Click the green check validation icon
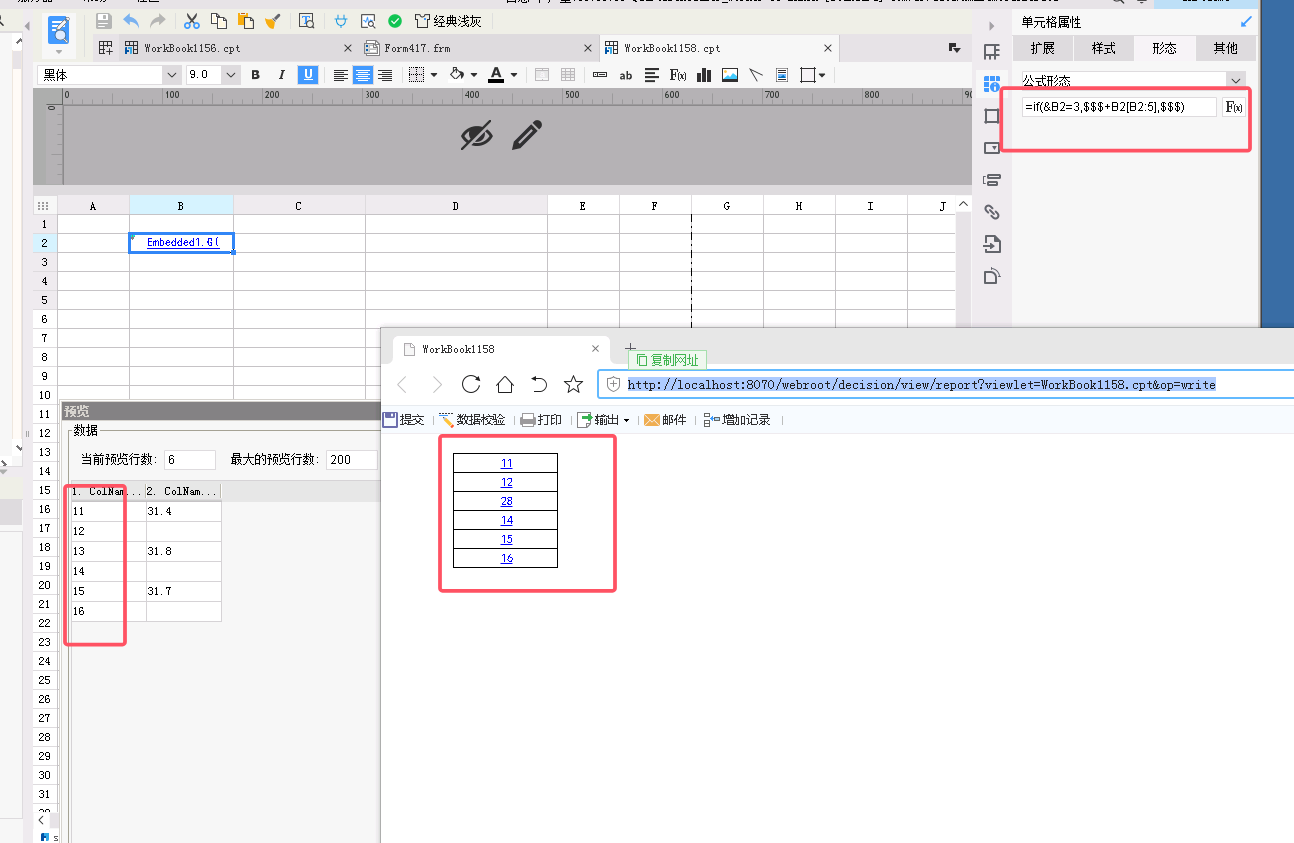1294x843 pixels. coord(395,20)
